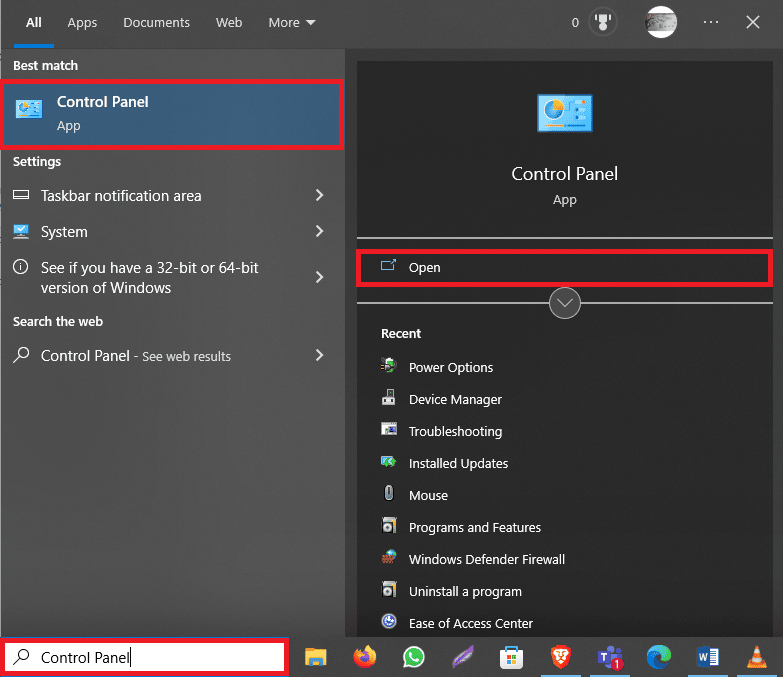Open the More filter dropdown

[x=292, y=22]
